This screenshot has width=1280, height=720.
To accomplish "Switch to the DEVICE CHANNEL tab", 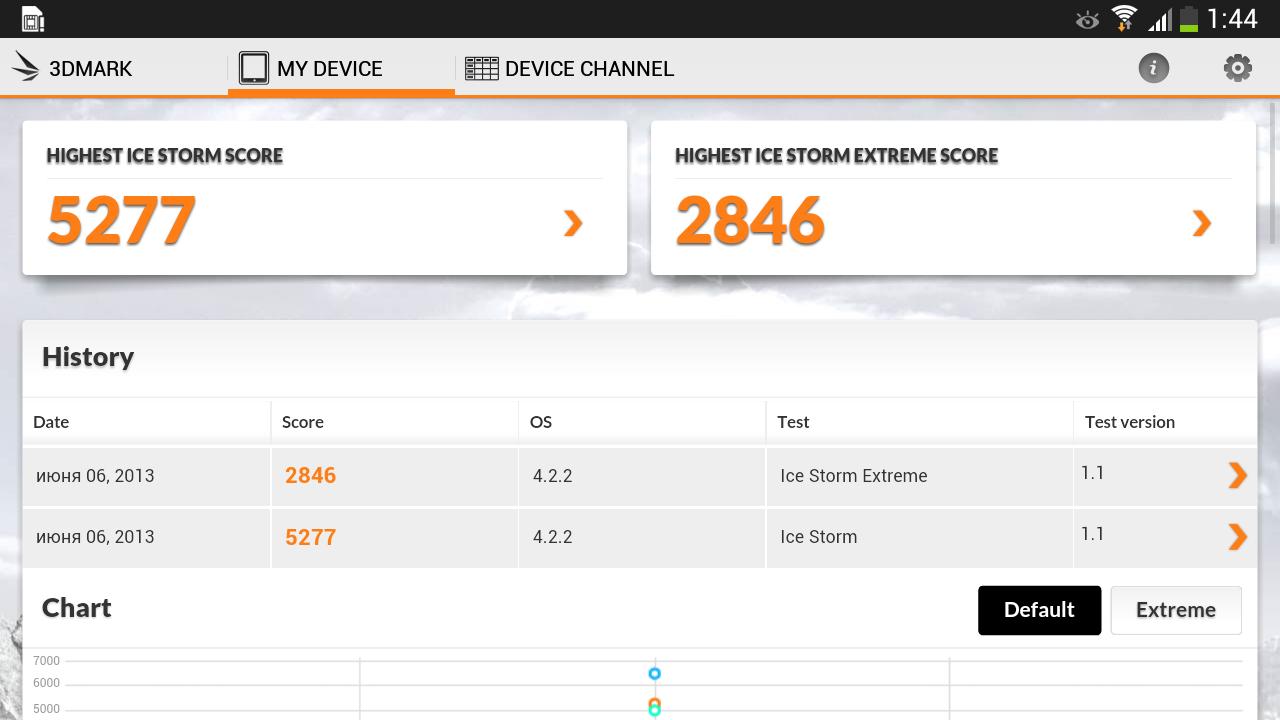I will coord(569,68).
